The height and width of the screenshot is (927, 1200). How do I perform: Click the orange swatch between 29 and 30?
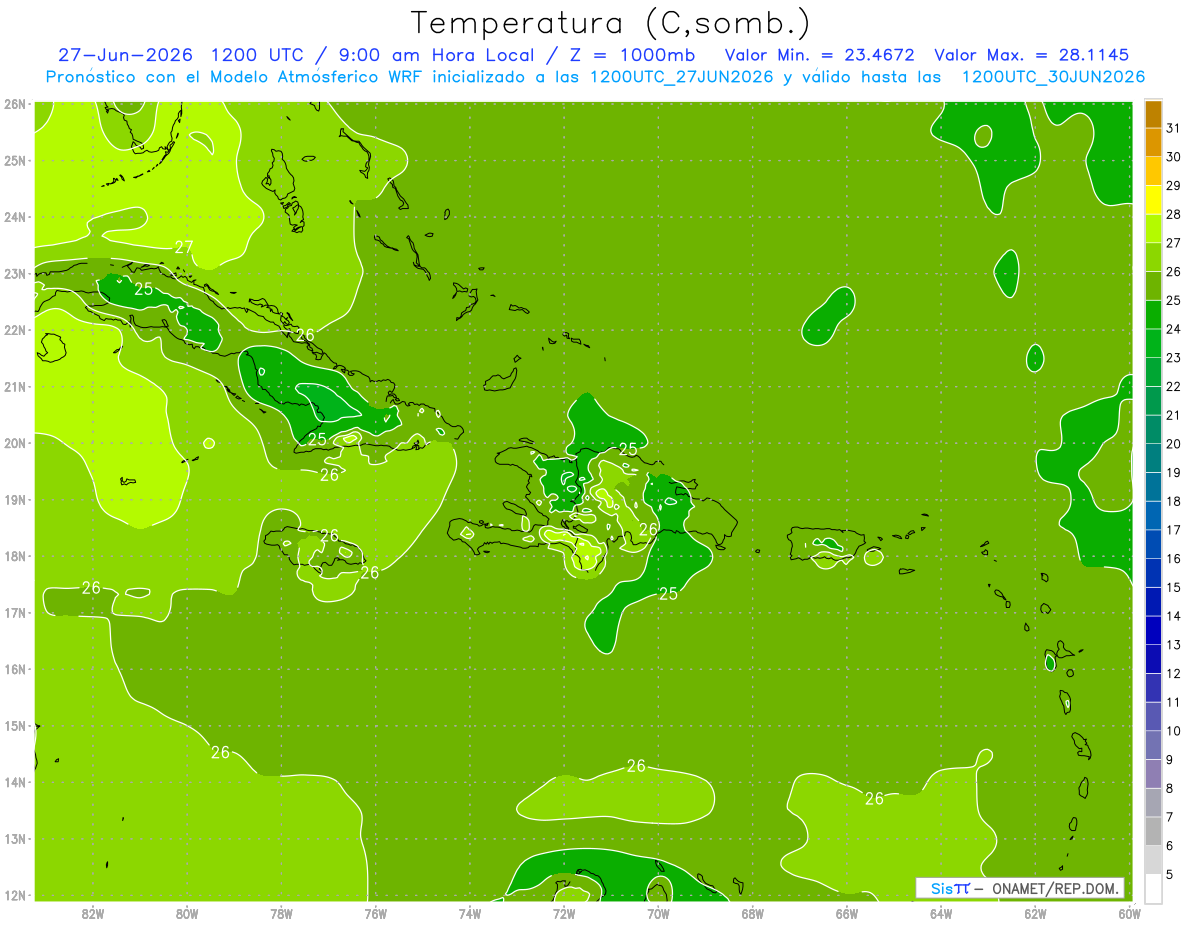1153,172
